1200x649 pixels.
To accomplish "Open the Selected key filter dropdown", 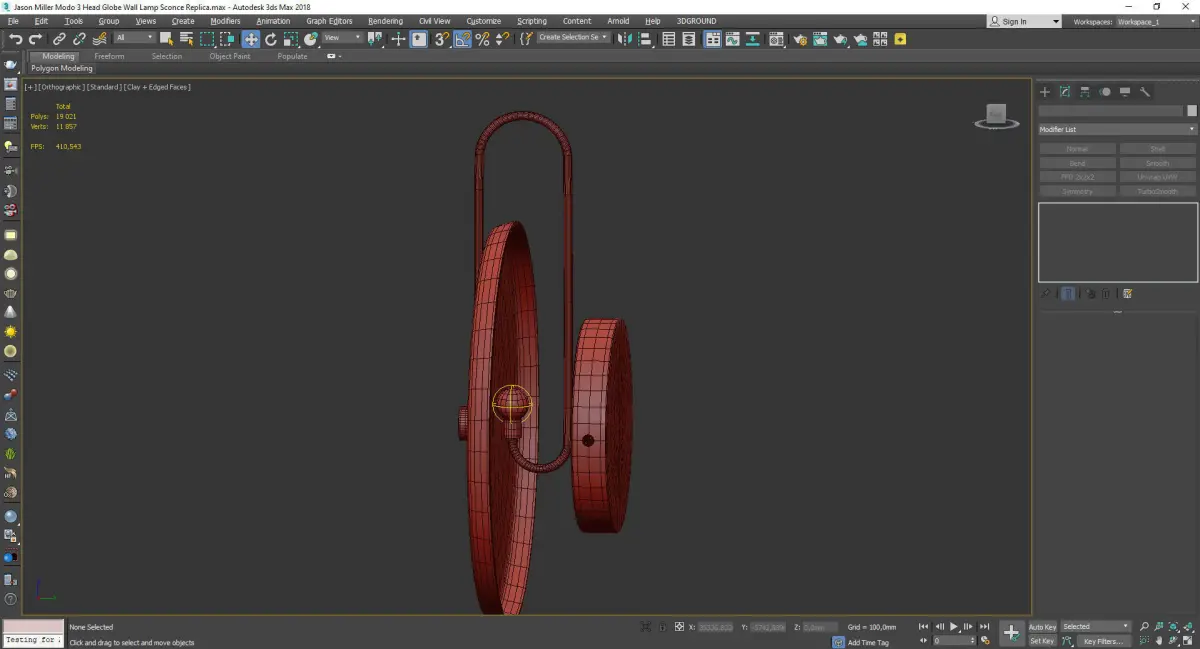I will [1096, 626].
